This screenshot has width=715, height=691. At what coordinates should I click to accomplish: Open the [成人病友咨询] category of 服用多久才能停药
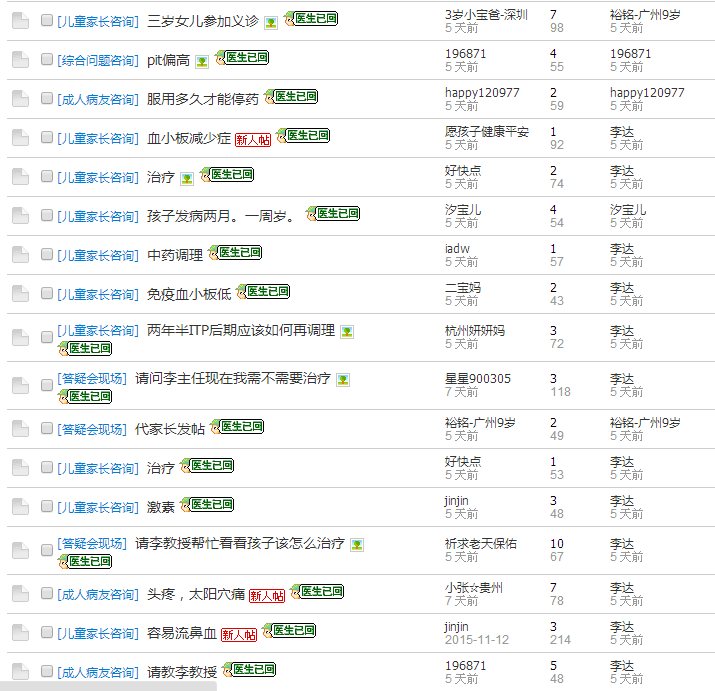tap(98, 99)
